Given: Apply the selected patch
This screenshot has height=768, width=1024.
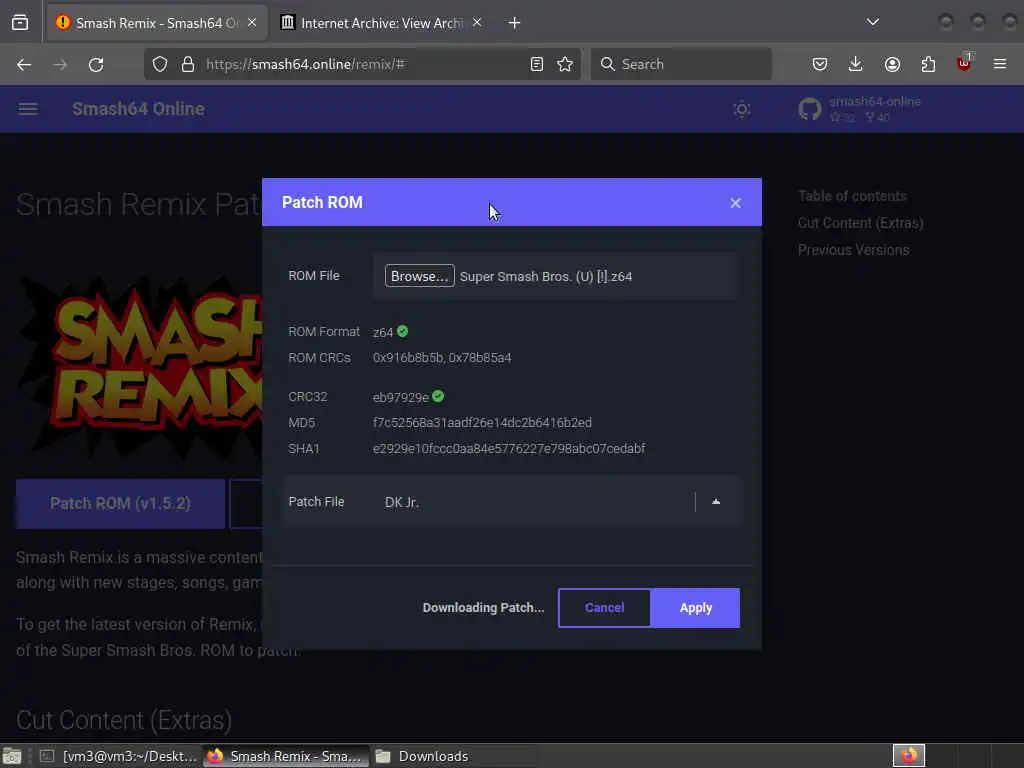Looking at the screenshot, I should [x=696, y=607].
